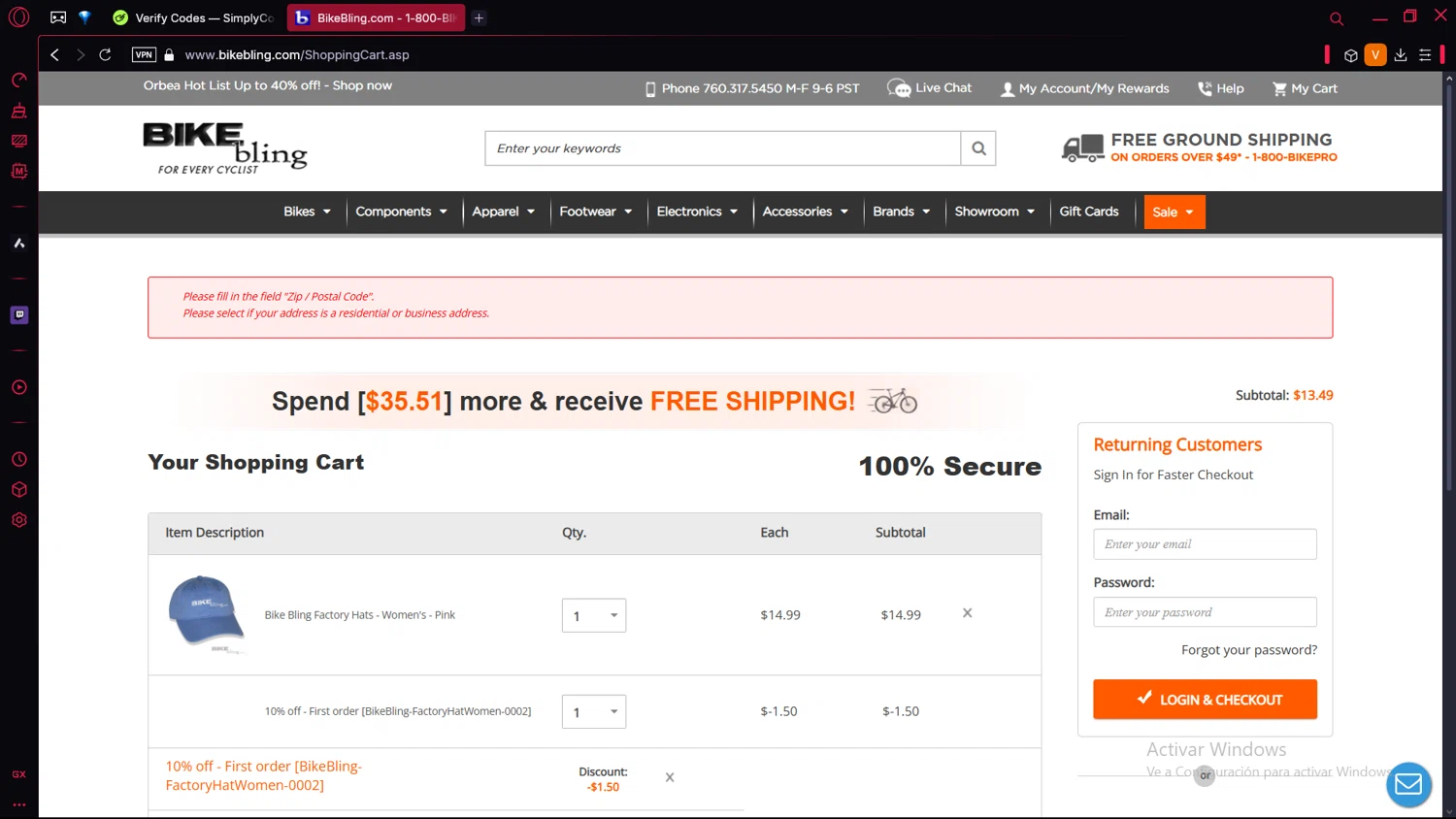Open History clock icon in sidebar
This screenshot has height=819, width=1456.
tap(18, 459)
